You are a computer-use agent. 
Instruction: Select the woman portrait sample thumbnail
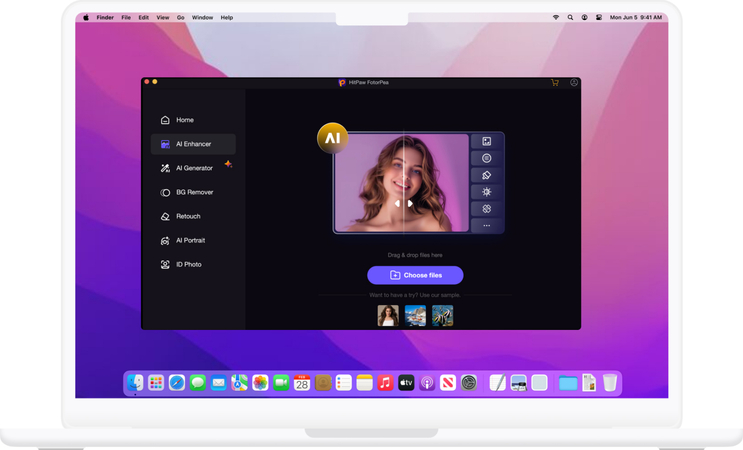[x=388, y=315]
